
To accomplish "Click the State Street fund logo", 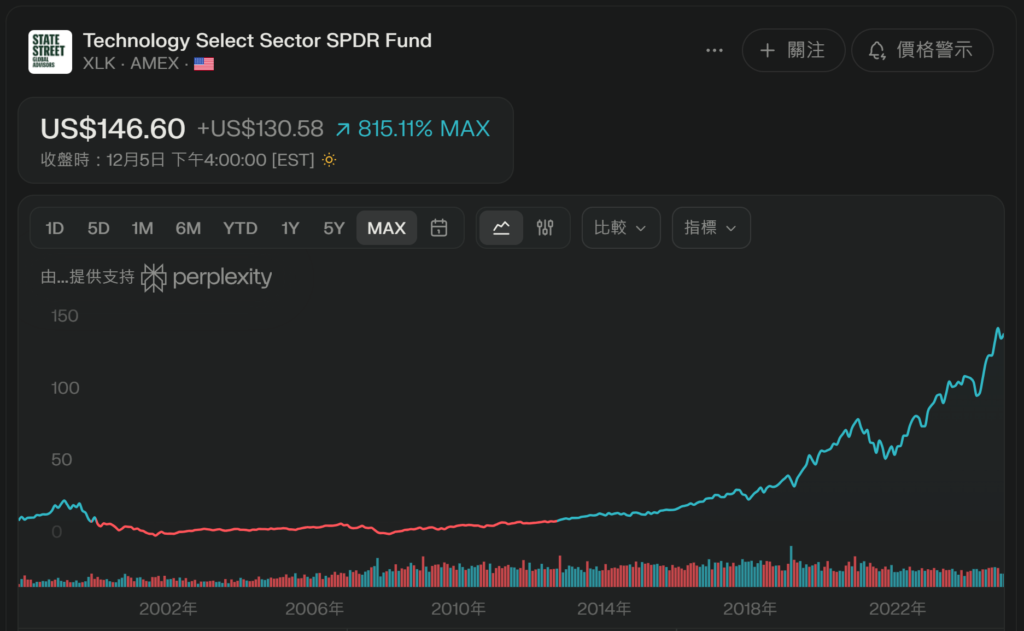I will [x=50, y=51].
